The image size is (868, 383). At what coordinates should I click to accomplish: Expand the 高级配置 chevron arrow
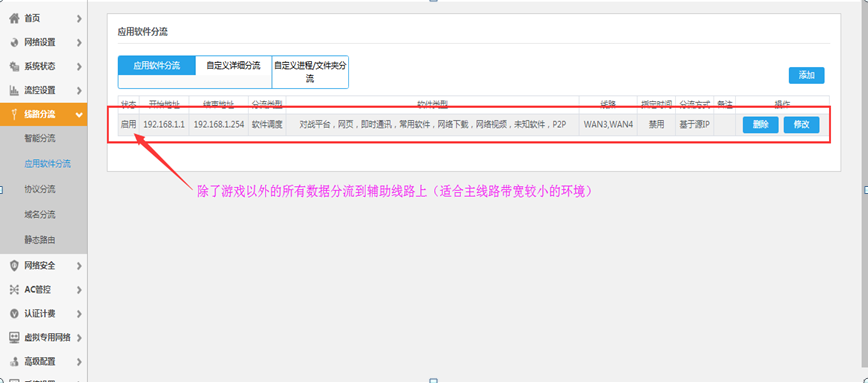click(x=79, y=361)
